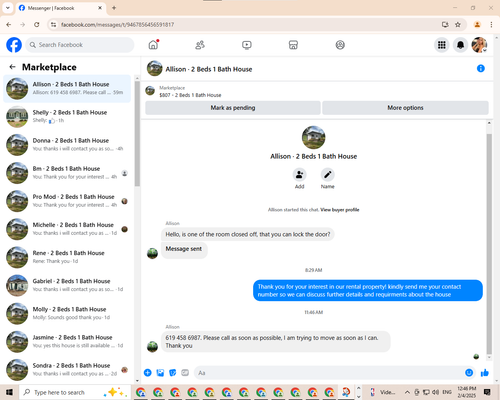Open Pro Mod conversation in list
Screen dimensions: 500x400
[67, 201]
